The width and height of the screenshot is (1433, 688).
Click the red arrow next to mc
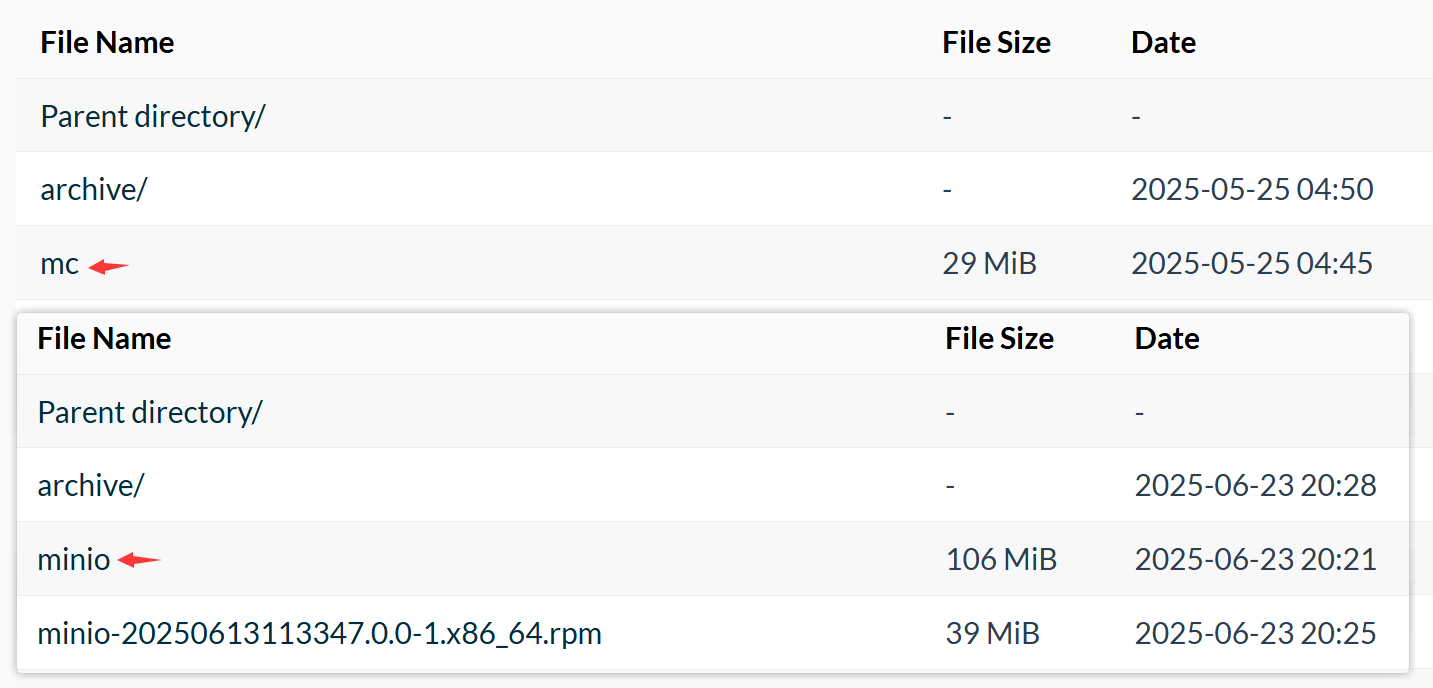click(109, 266)
